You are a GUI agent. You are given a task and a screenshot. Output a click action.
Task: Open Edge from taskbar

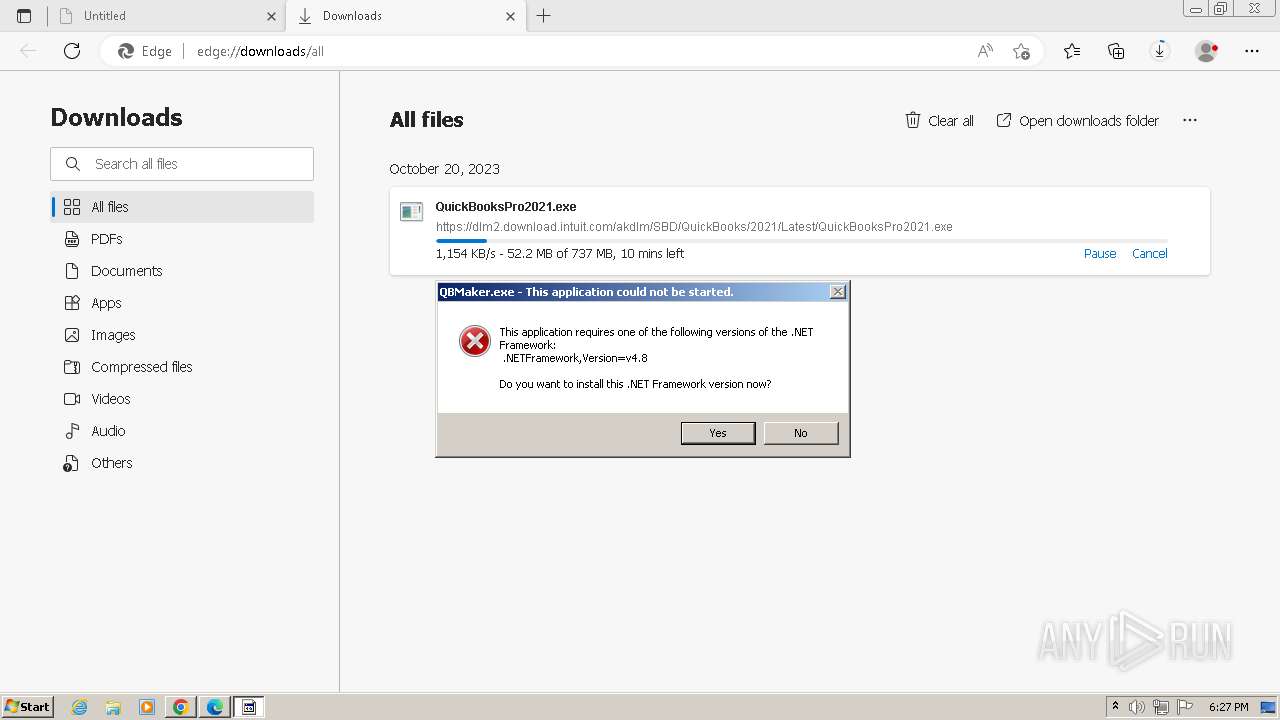[215, 707]
